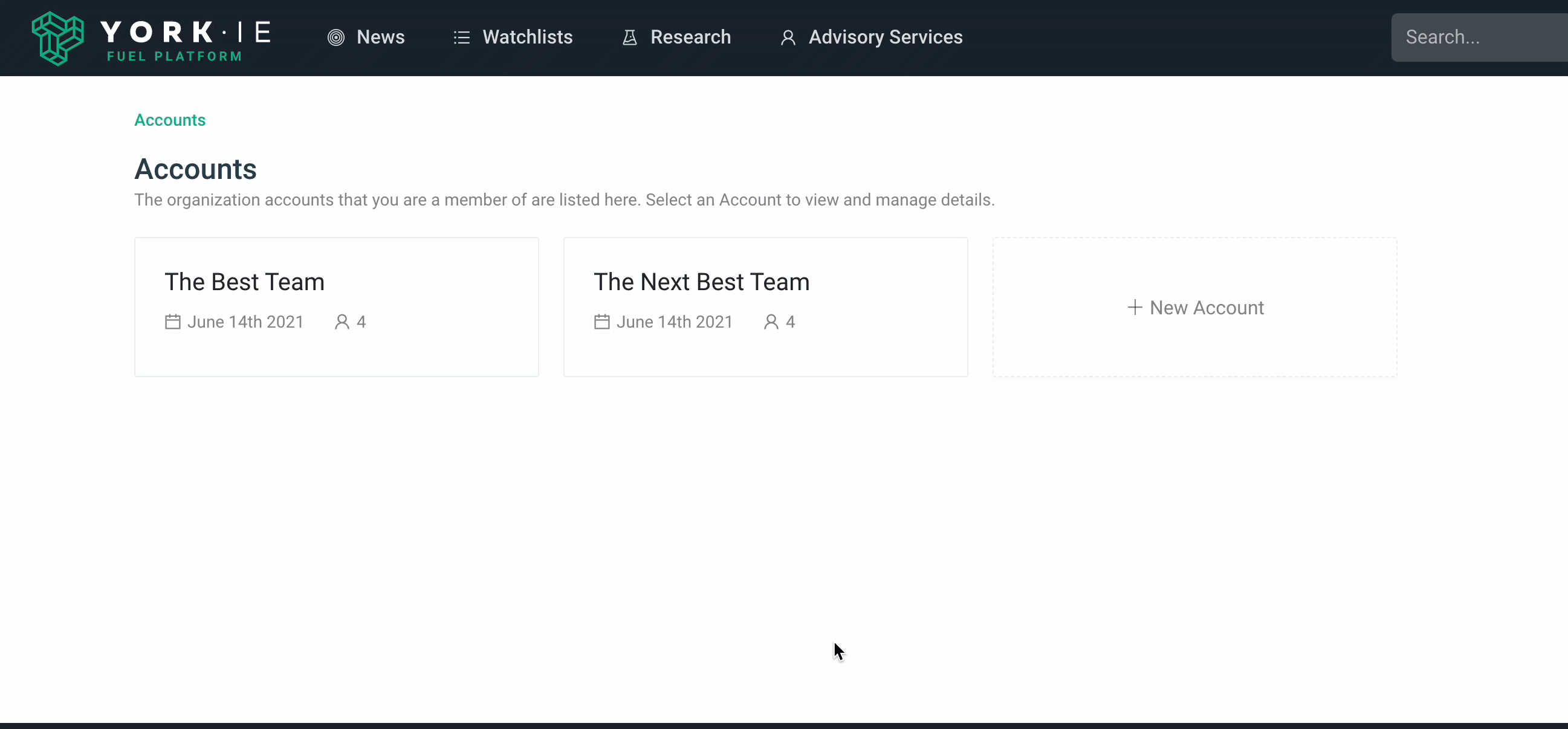Click member count 4 on The Best Team card
This screenshot has width=1568, height=729.
[x=361, y=322]
